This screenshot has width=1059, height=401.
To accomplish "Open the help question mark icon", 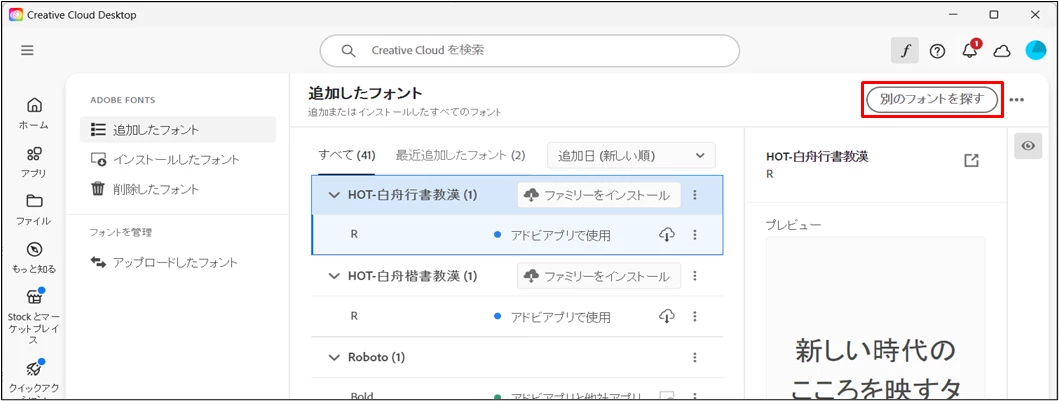I will point(937,51).
